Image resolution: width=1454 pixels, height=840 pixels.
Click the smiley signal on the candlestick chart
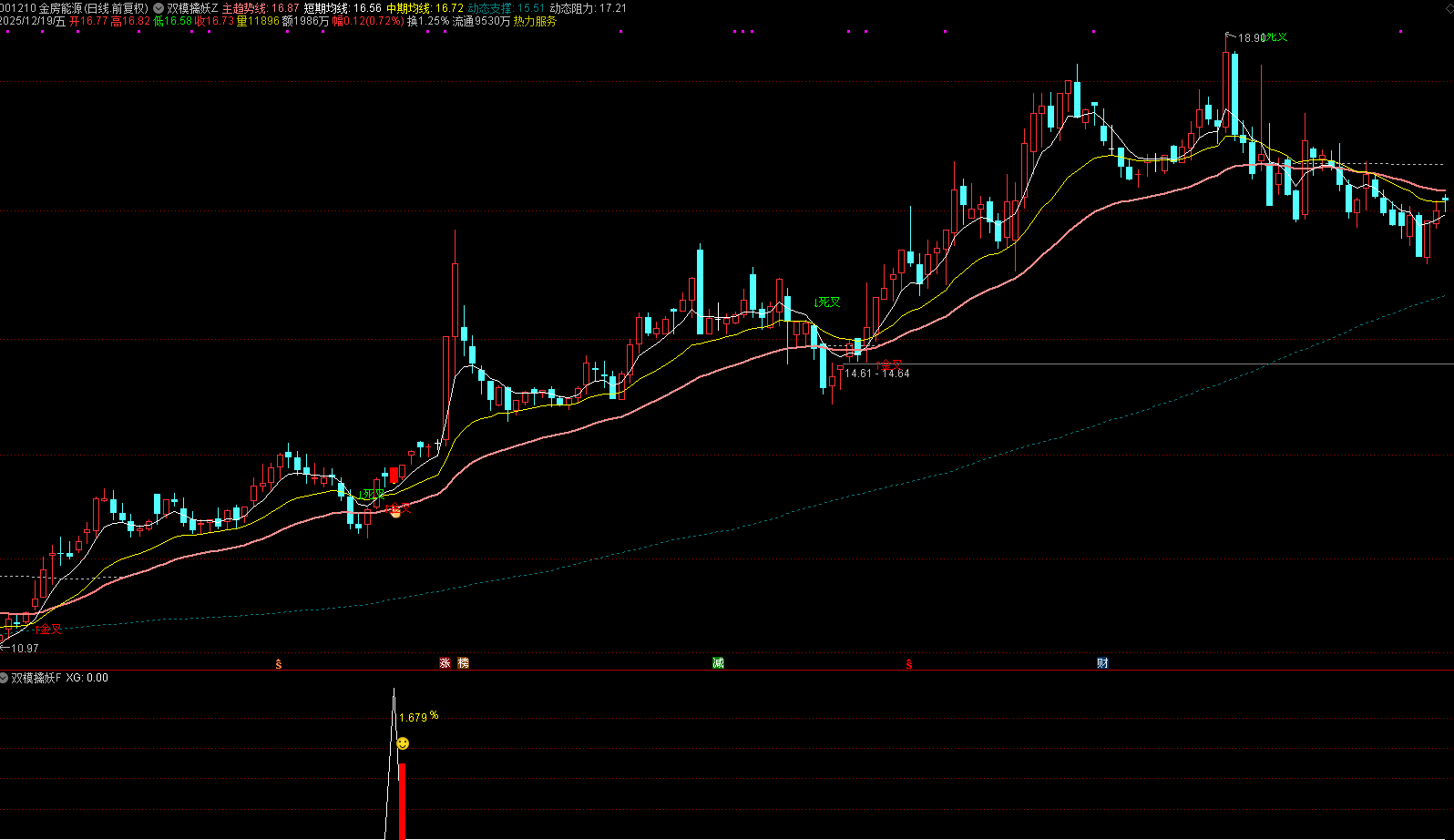tap(395, 513)
